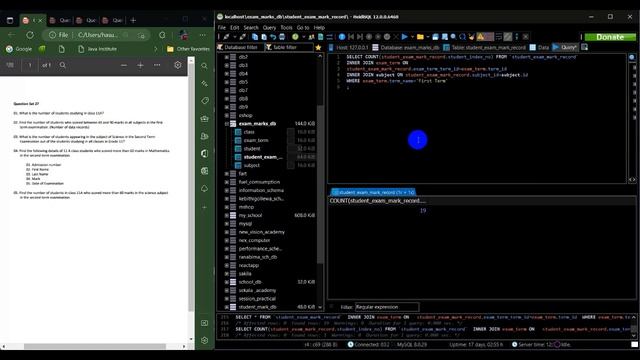Expand the eshop database node

pos(227,115)
